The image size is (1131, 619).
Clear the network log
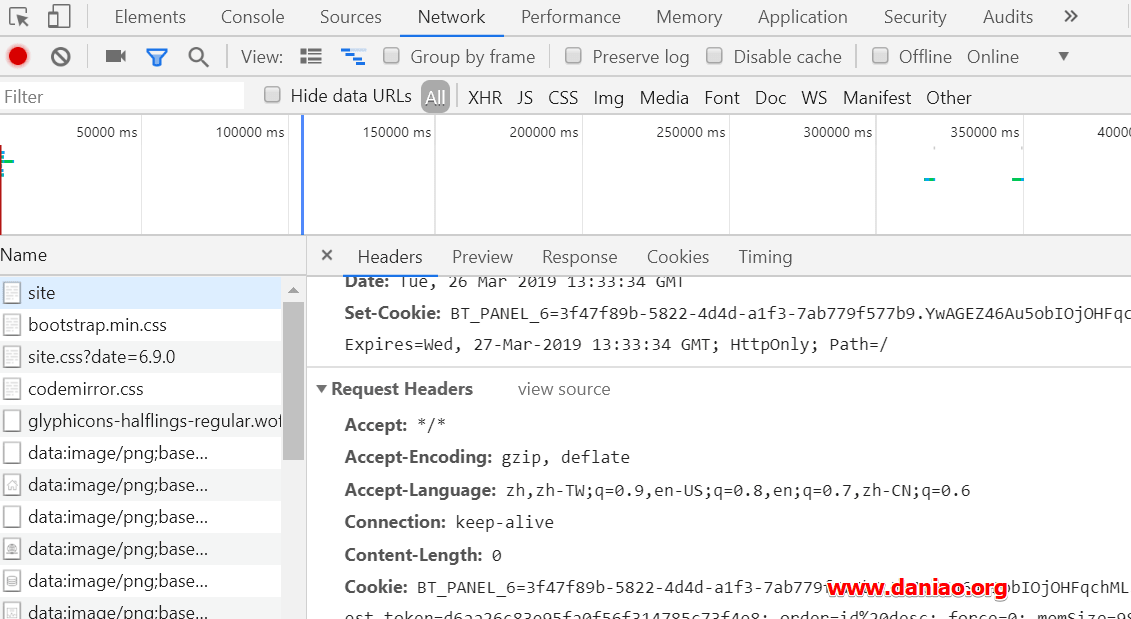(x=61, y=57)
